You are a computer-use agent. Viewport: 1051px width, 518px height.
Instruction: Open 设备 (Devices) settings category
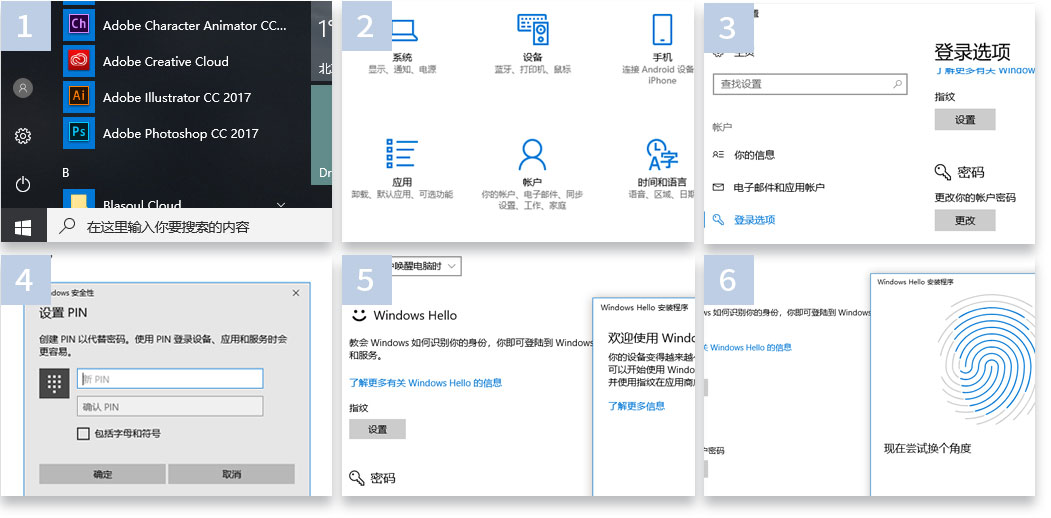[532, 44]
